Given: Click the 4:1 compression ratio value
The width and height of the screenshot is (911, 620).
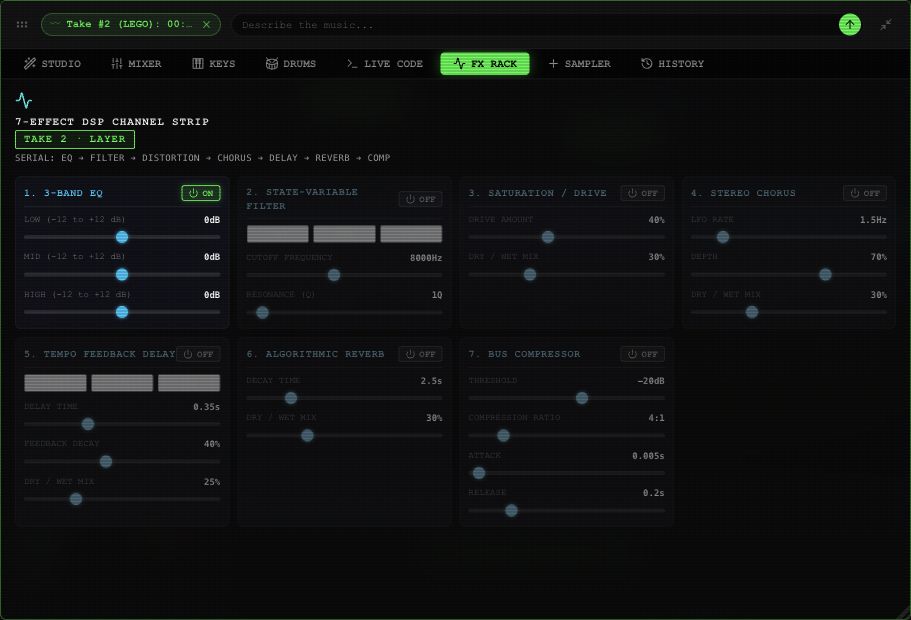Looking at the screenshot, I should pyautogui.click(x=657, y=418).
